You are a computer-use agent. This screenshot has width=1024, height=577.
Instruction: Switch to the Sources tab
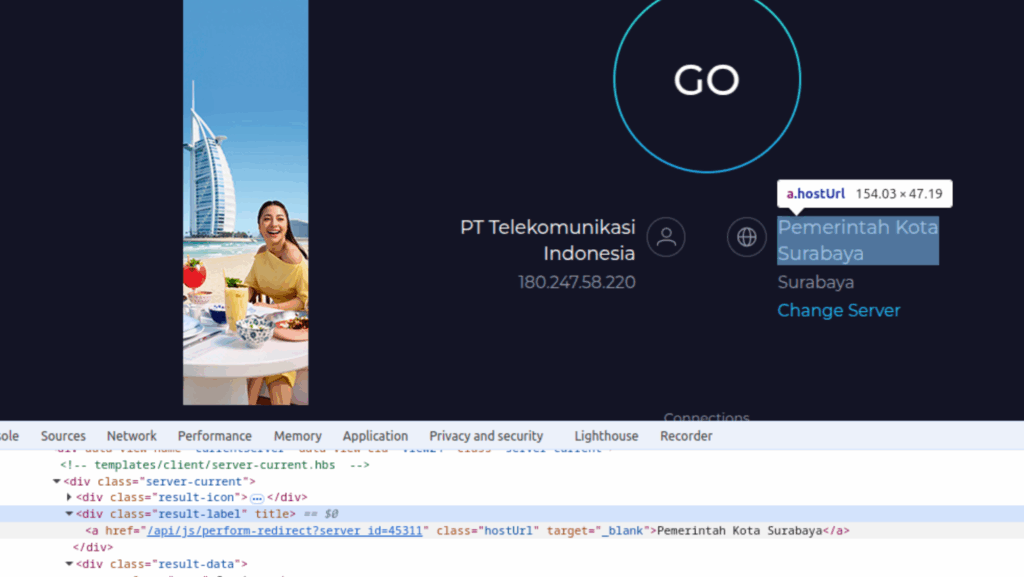[x=63, y=435]
